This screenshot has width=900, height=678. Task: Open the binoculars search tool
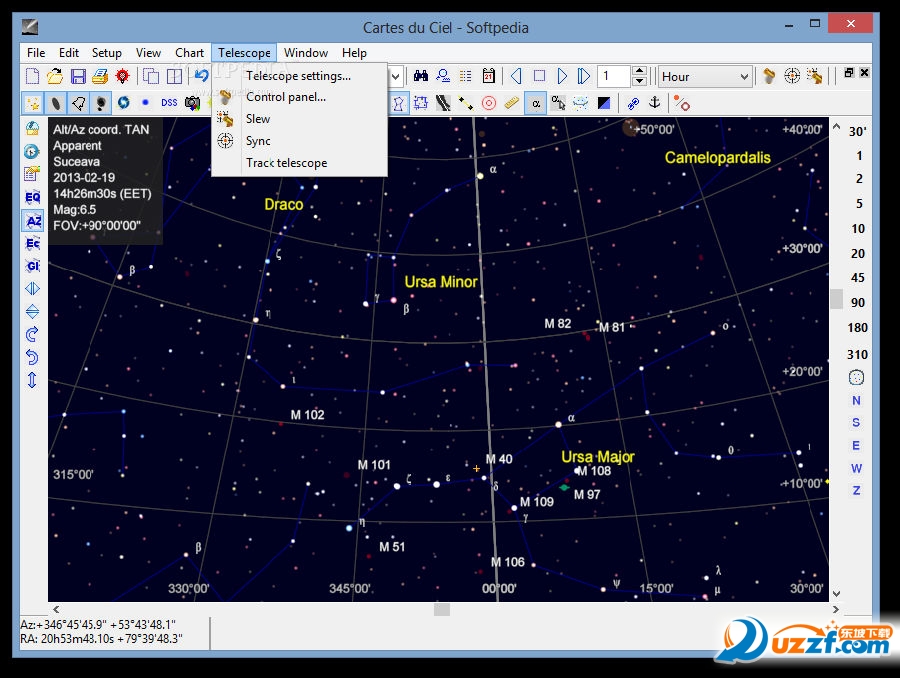pyautogui.click(x=421, y=76)
